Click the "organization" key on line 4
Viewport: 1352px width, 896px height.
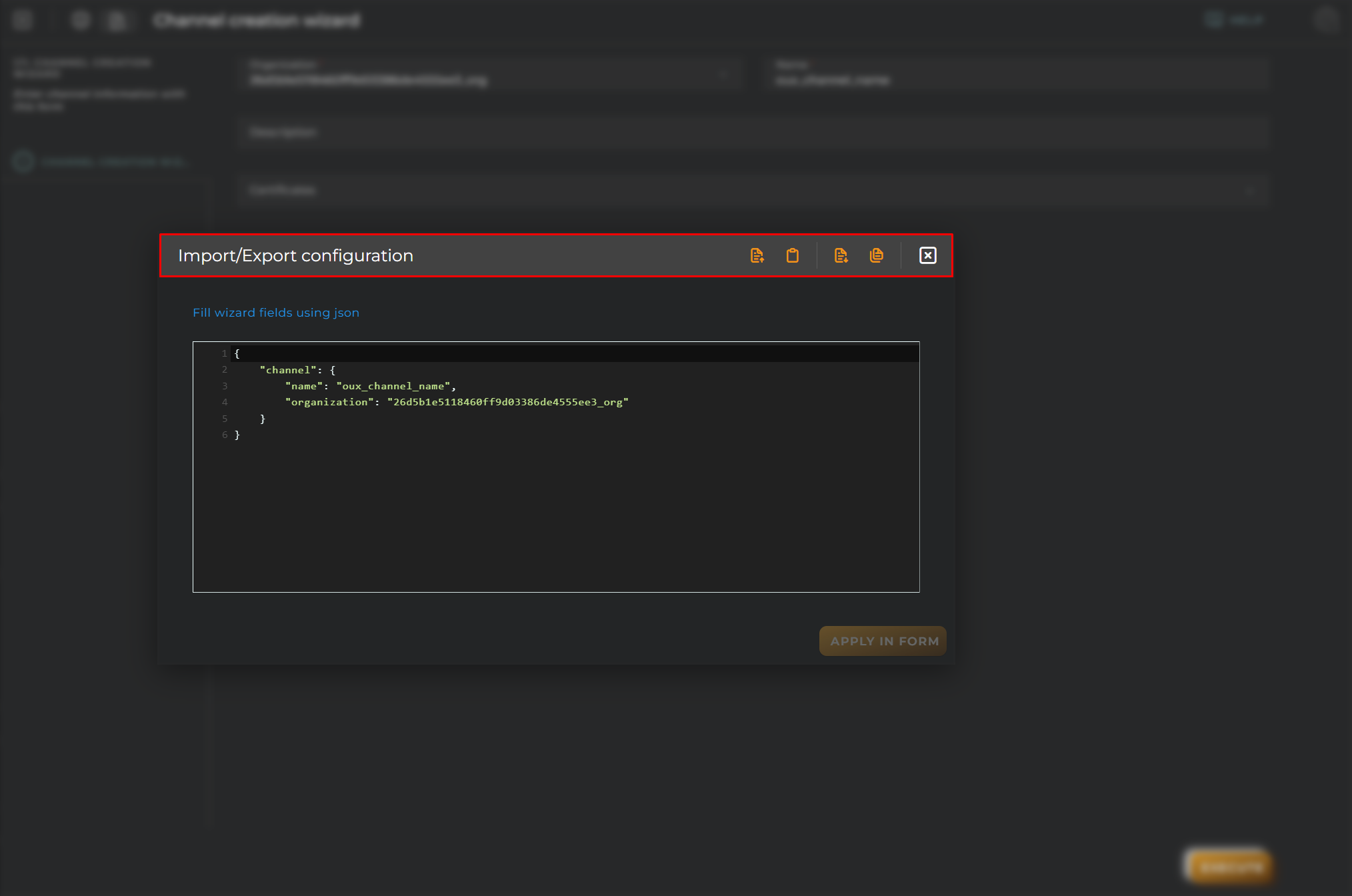point(329,402)
